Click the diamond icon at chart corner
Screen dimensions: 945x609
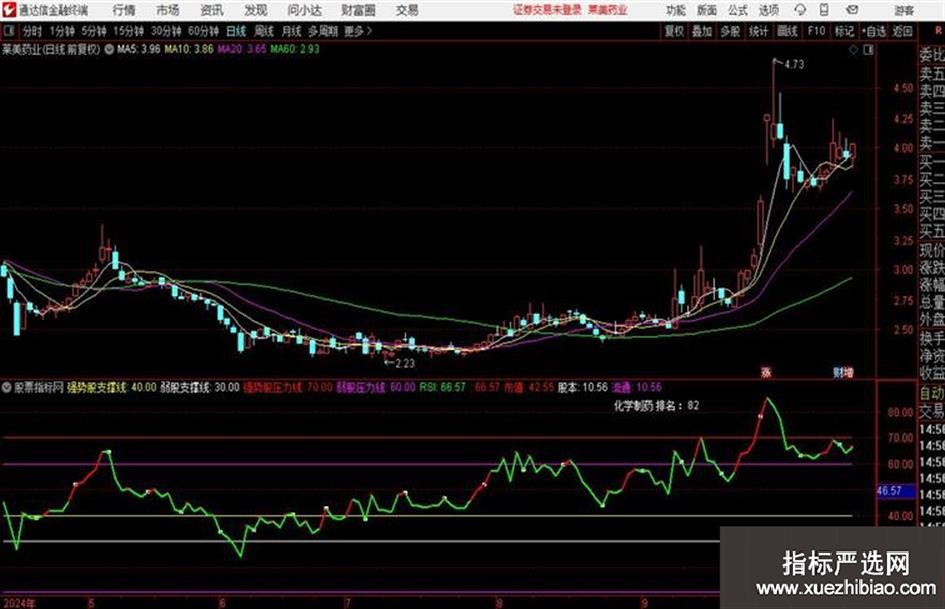click(853, 50)
